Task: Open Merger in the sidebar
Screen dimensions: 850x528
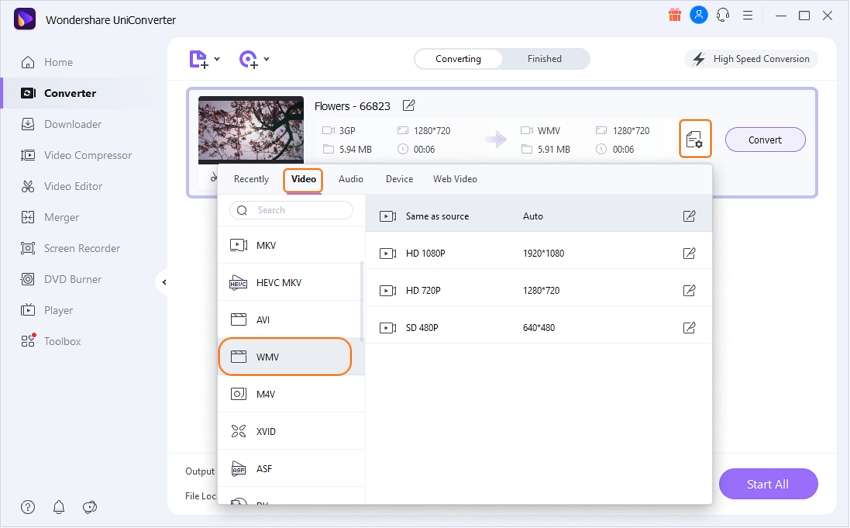Action: pyautogui.click(x=50, y=217)
